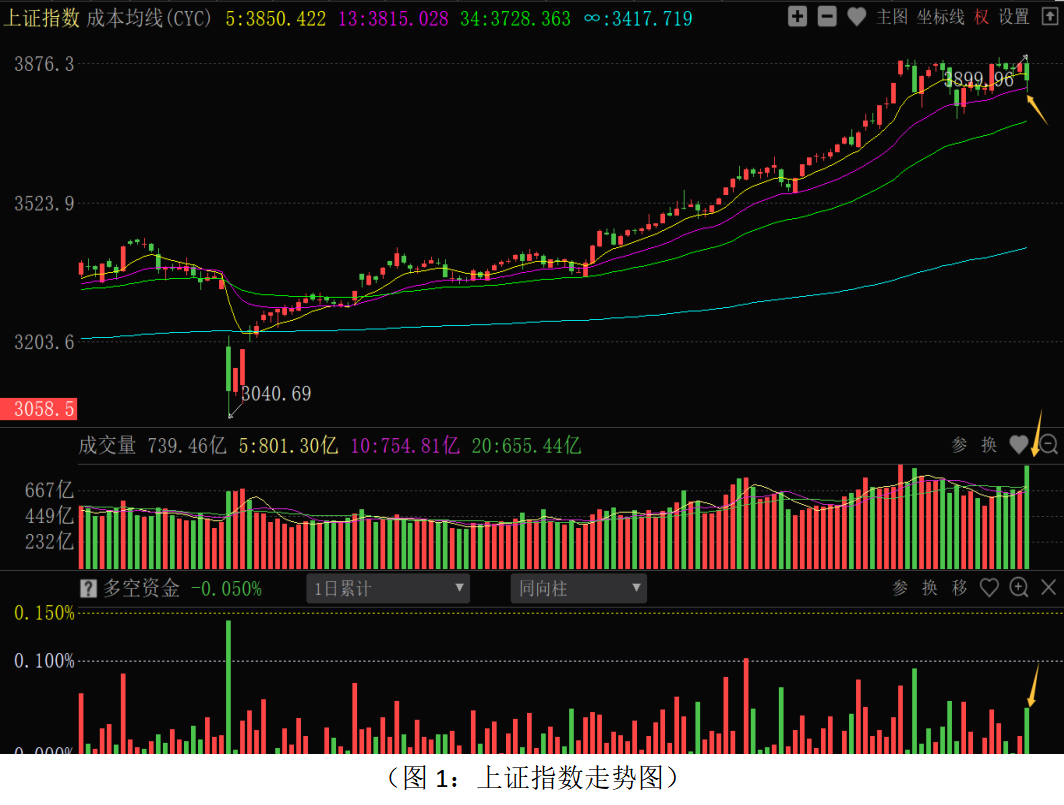
Task: Click the 739.46亿 volume value
Action: tap(187, 445)
